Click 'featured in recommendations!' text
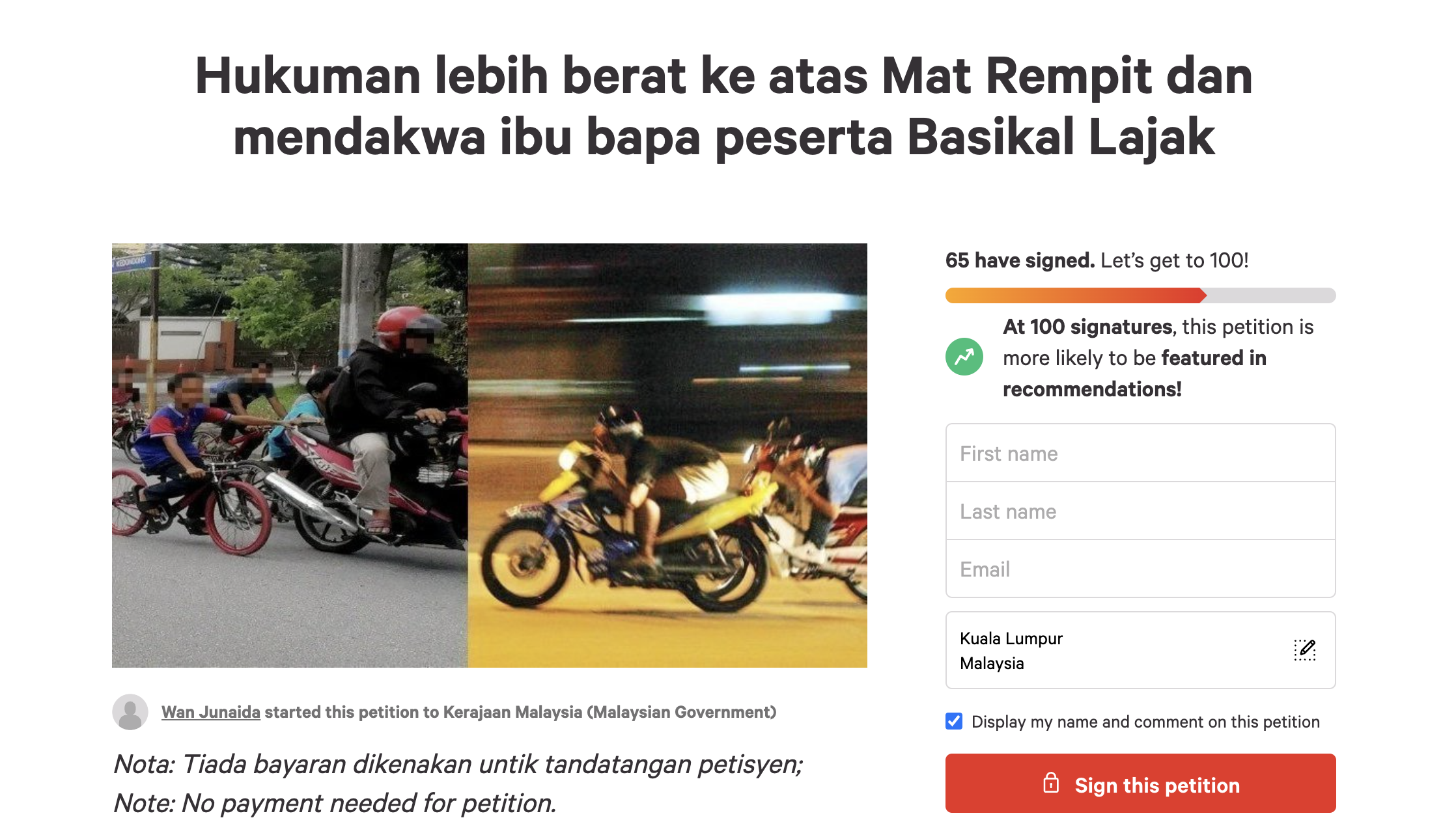Image resolution: width=1456 pixels, height=833 pixels. (x=1135, y=374)
